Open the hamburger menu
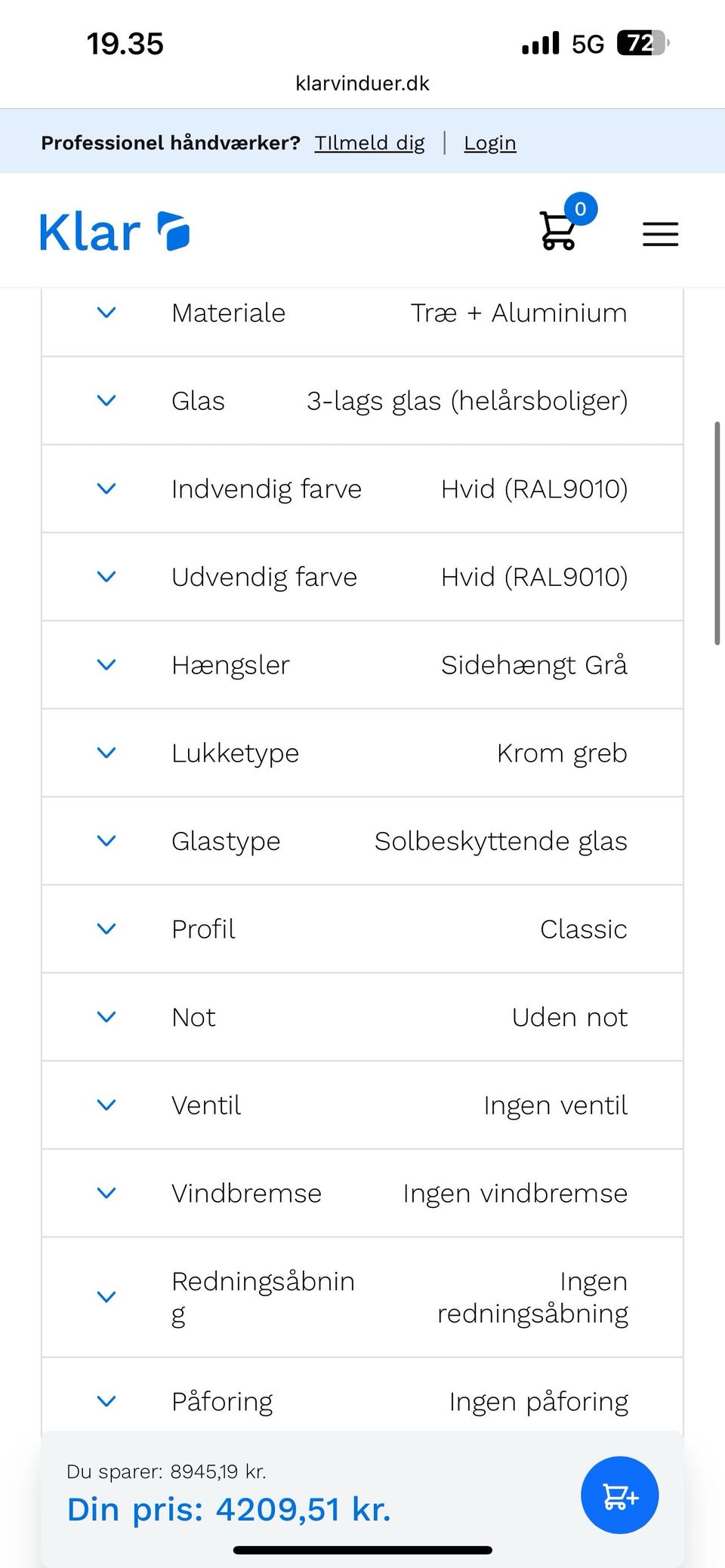Screen dimensions: 725x1568 [660, 234]
